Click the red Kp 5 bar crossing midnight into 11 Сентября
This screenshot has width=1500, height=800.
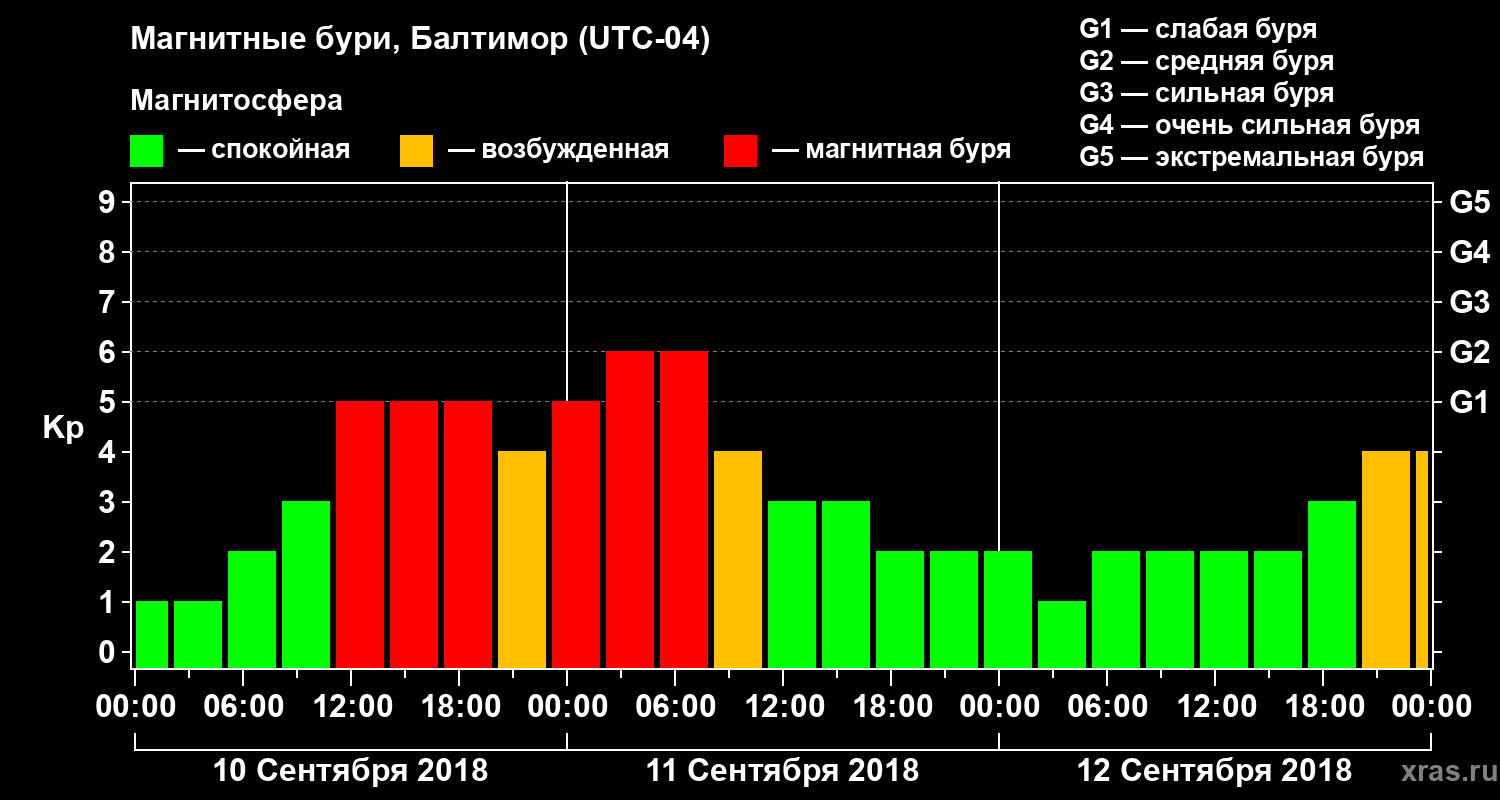(576, 534)
